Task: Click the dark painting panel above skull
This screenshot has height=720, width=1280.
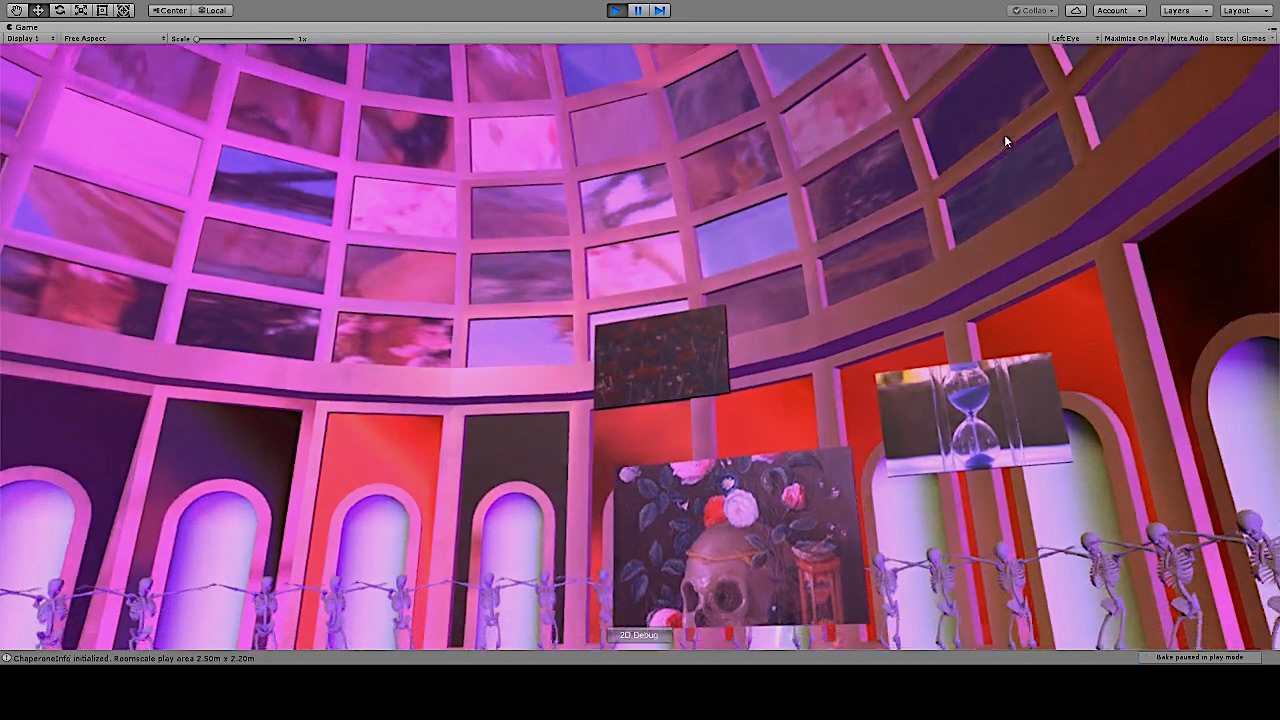Action: (x=661, y=356)
